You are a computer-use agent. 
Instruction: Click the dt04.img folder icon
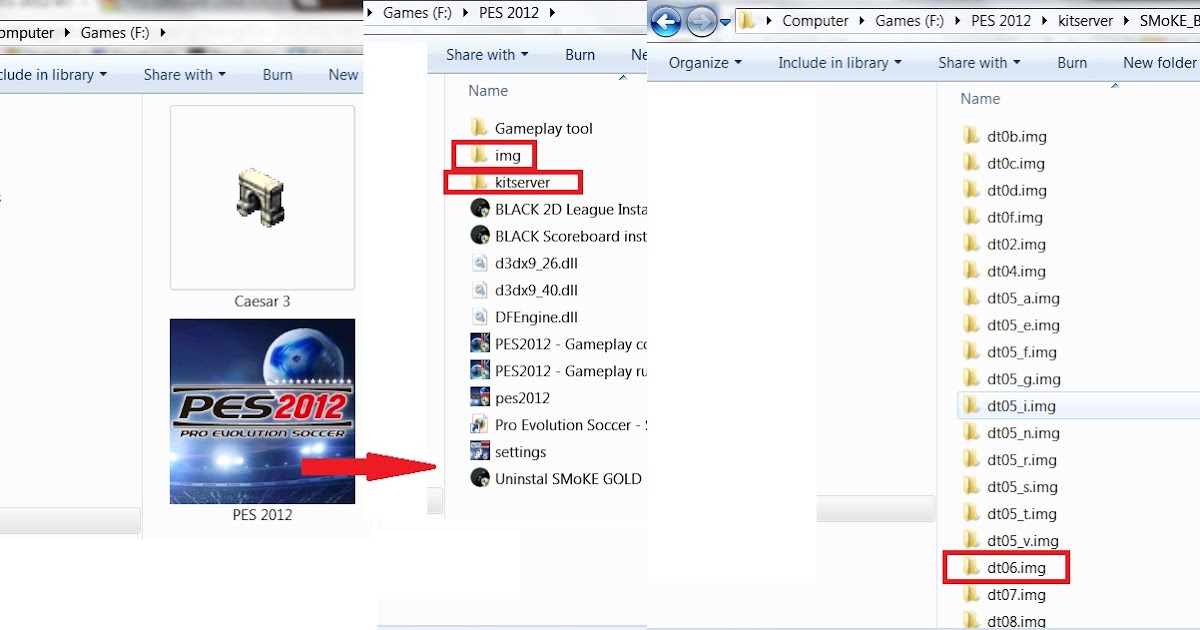(971, 271)
